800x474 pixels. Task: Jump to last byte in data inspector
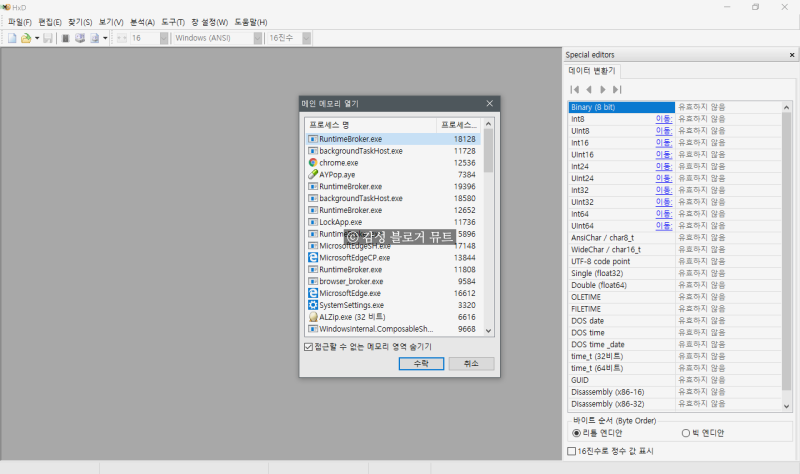tap(617, 90)
